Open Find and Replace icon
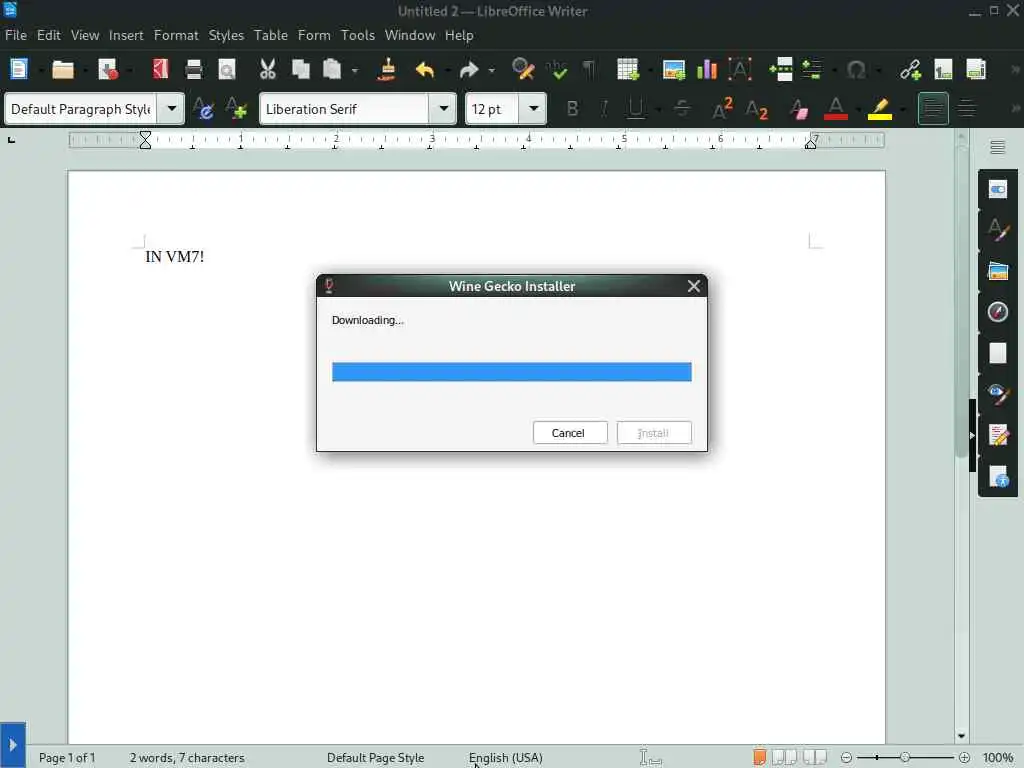The height and width of the screenshot is (768, 1024). coord(523,69)
